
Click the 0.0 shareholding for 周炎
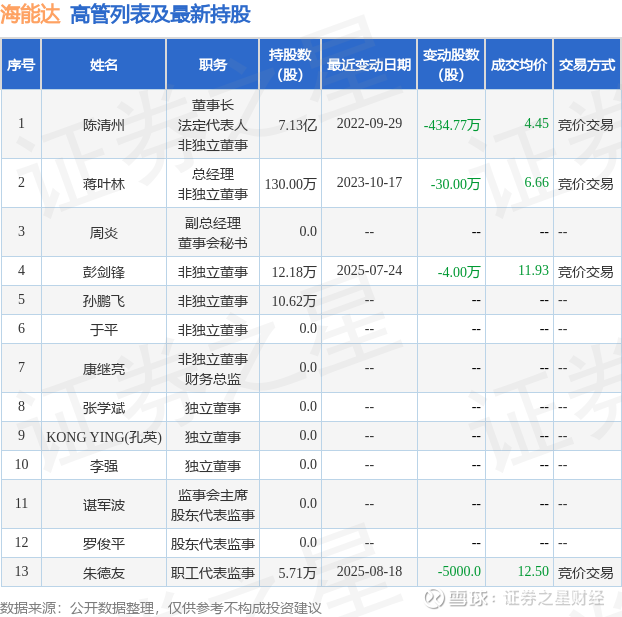coord(308,231)
